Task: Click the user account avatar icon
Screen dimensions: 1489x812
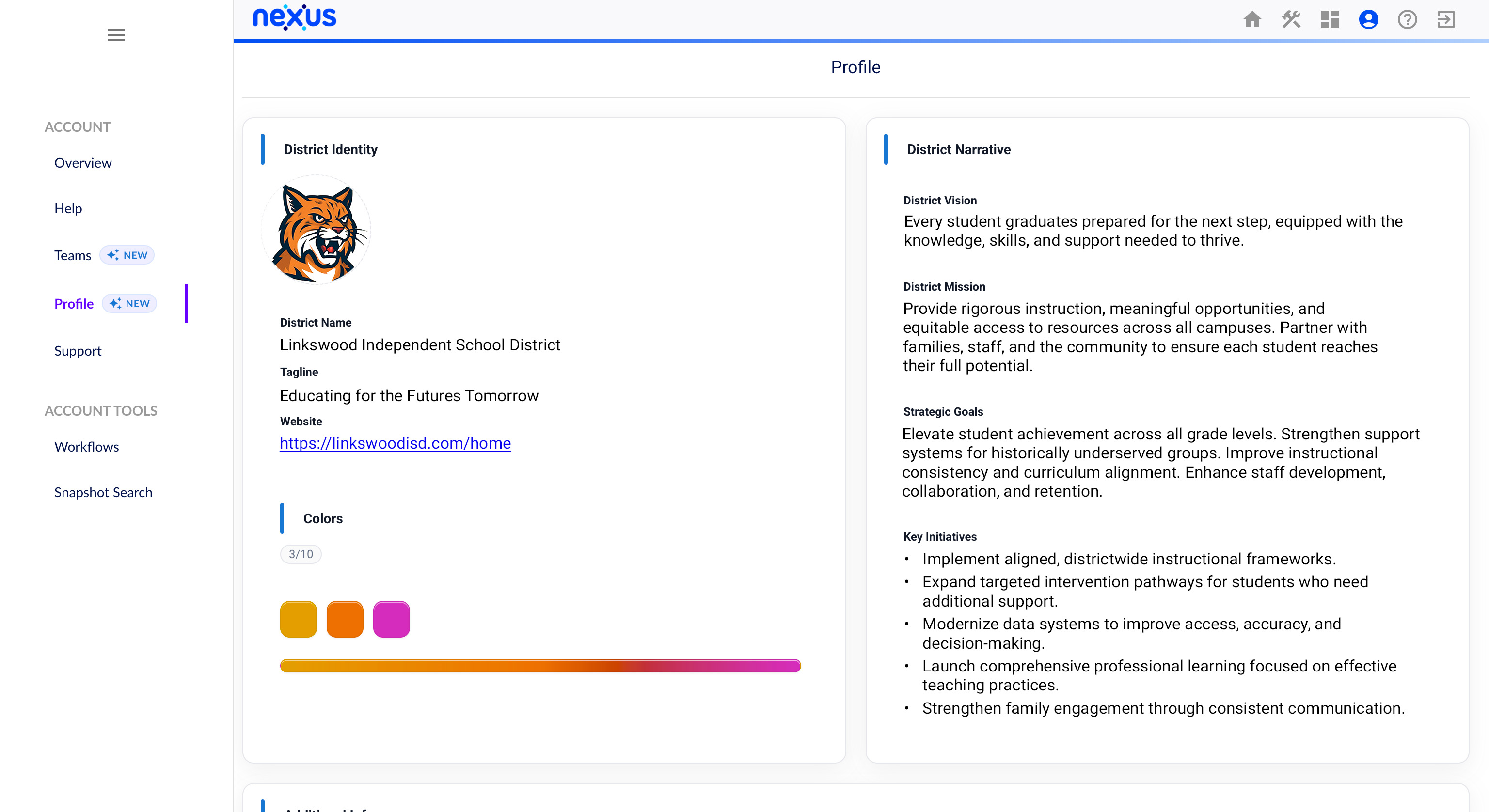Action: (x=1368, y=20)
